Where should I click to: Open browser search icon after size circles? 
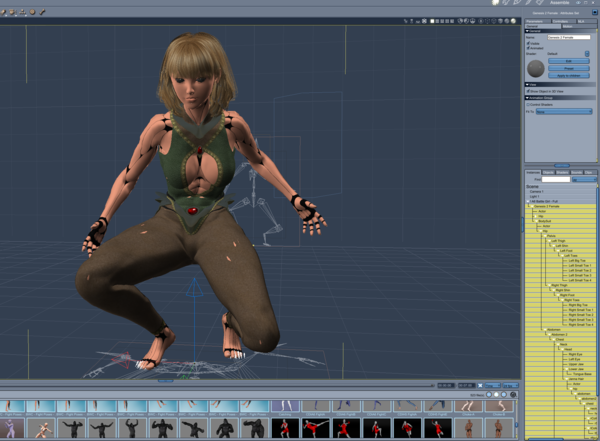(x=513, y=394)
